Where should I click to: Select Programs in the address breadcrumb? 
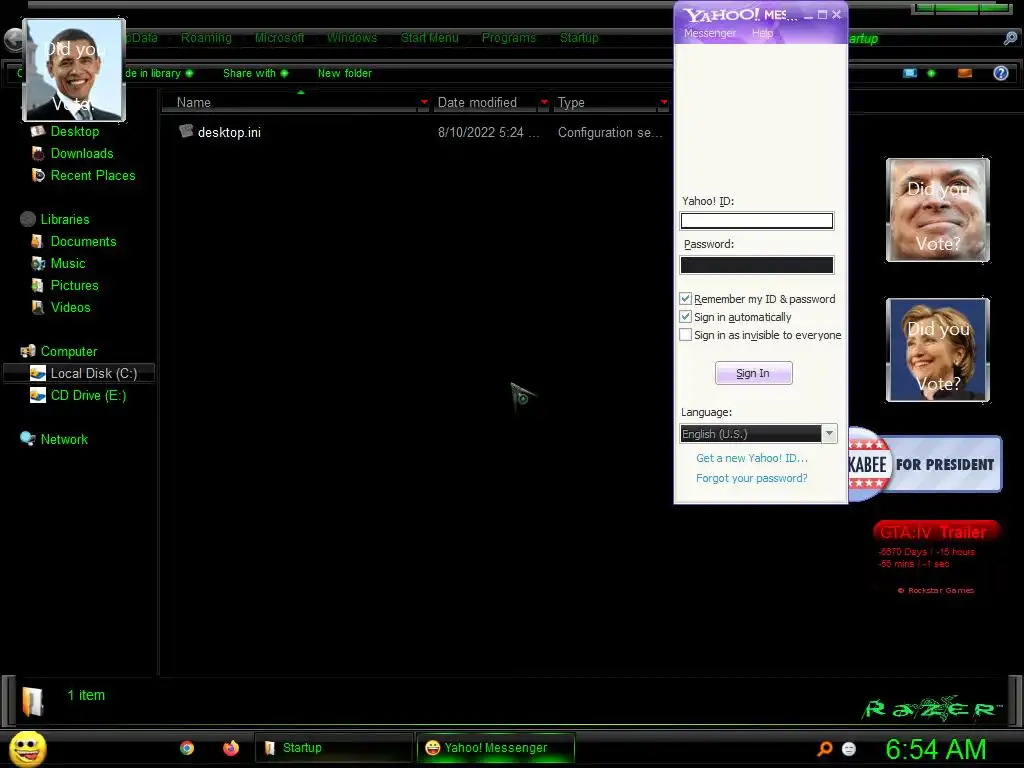click(508, 38)
